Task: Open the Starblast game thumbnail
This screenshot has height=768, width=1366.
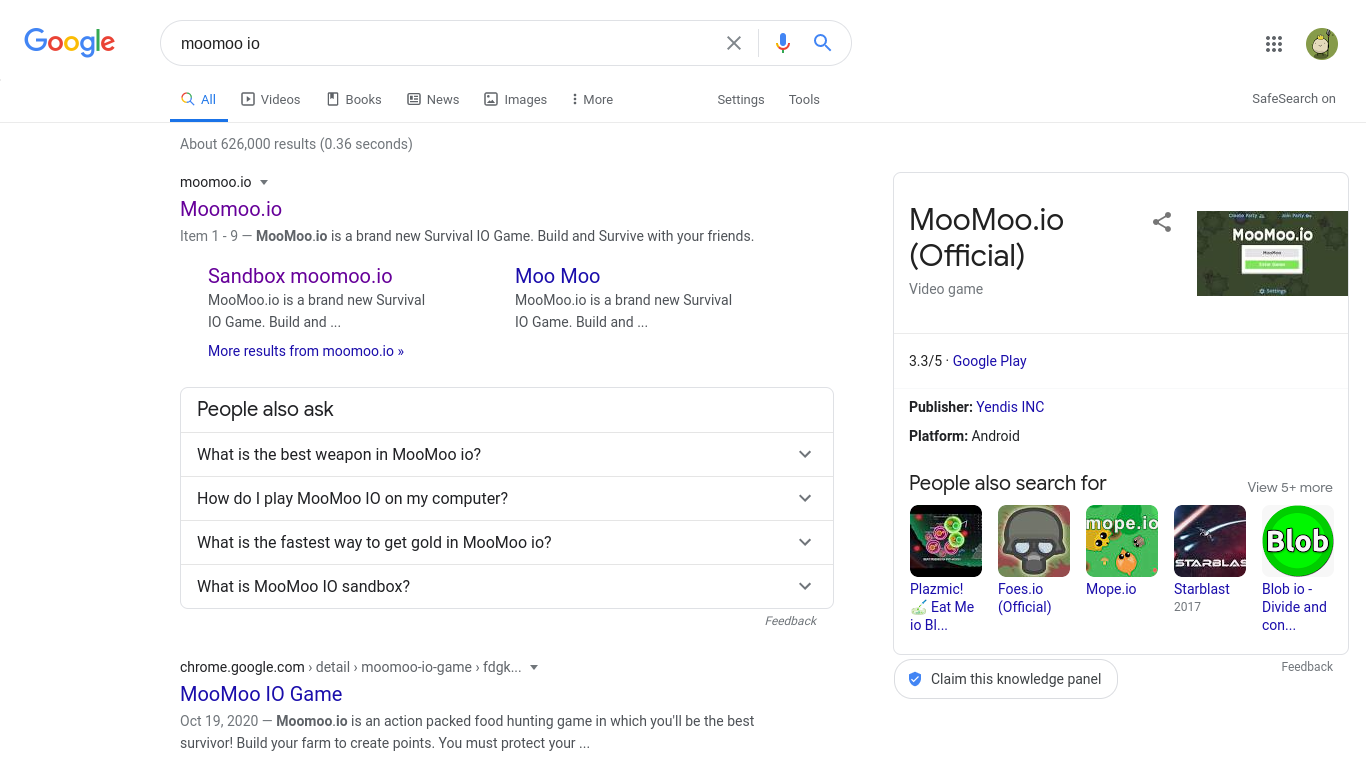Action: (1210, 541)
